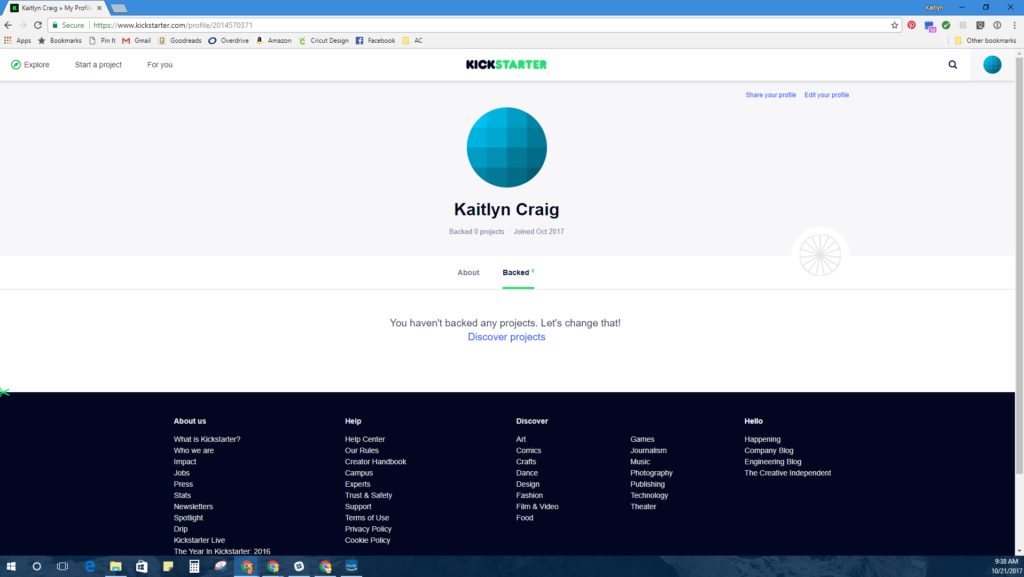Screen dimensions: 1024x577
Task: Open the Apps grid in bookmarks bar
Action: coord(18,40)
